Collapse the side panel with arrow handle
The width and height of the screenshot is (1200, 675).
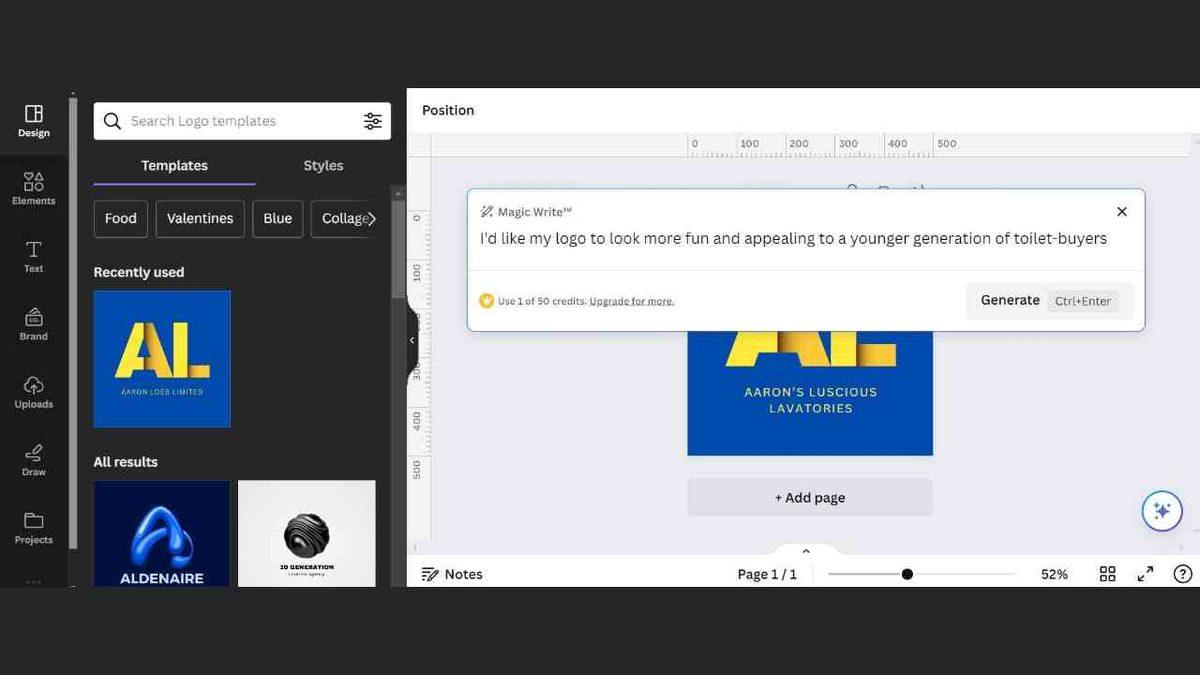(x=412, y=340)
